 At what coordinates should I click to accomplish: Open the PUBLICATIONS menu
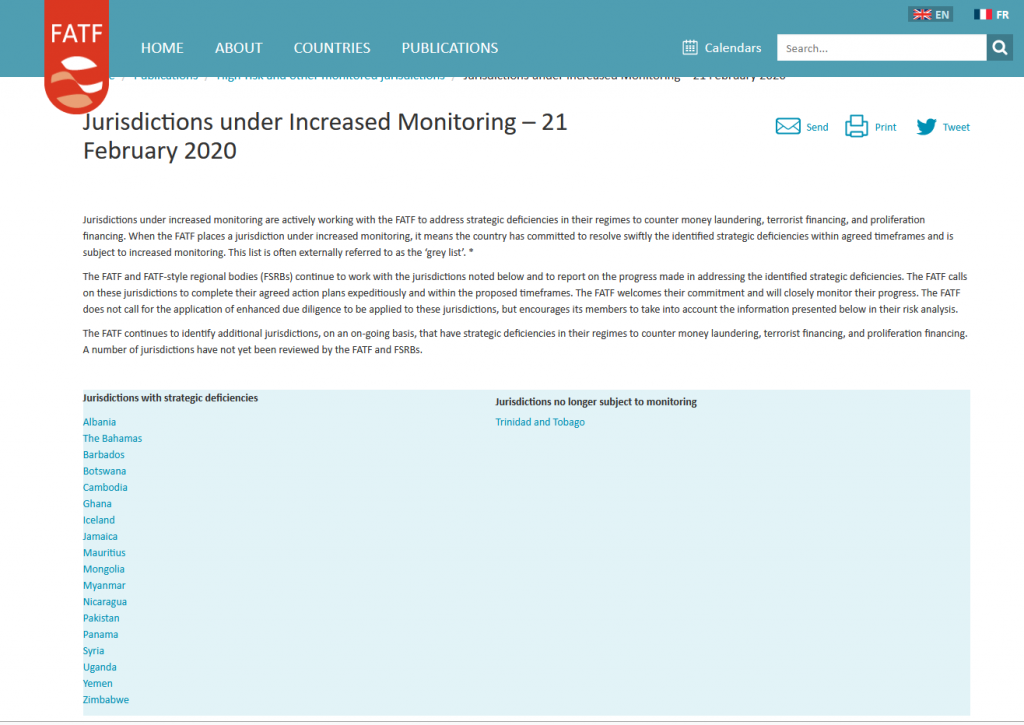click(449, 48)
